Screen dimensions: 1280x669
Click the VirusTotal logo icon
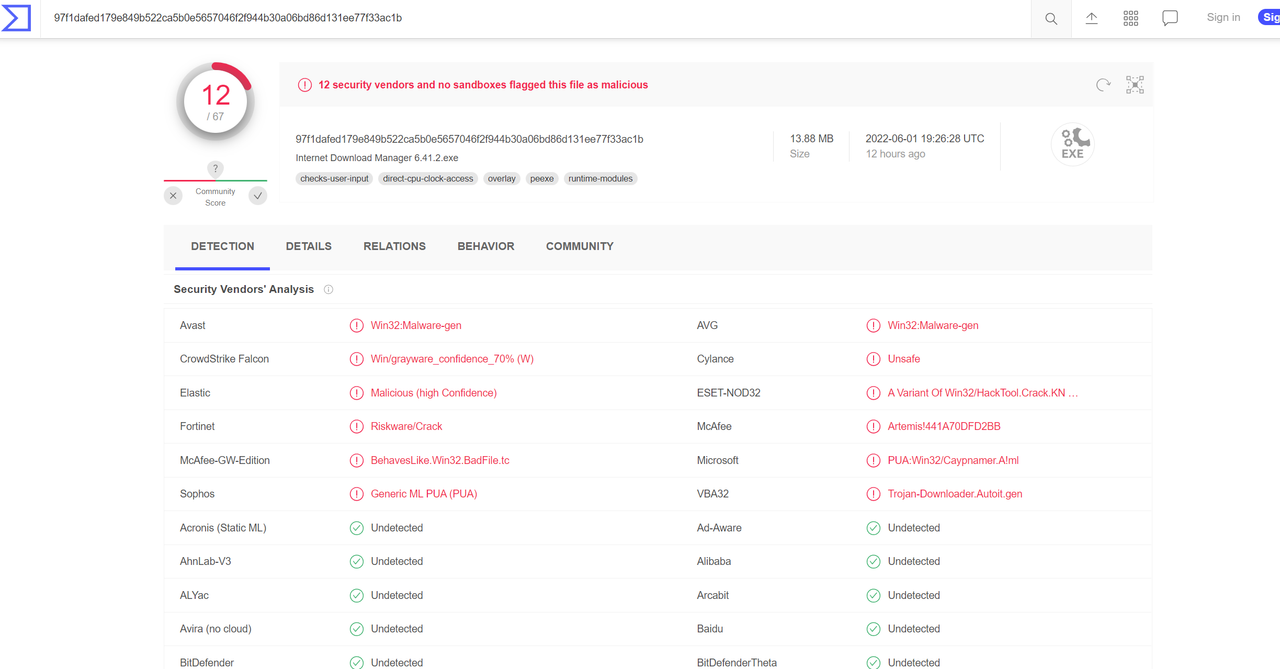tap(17, 18)
